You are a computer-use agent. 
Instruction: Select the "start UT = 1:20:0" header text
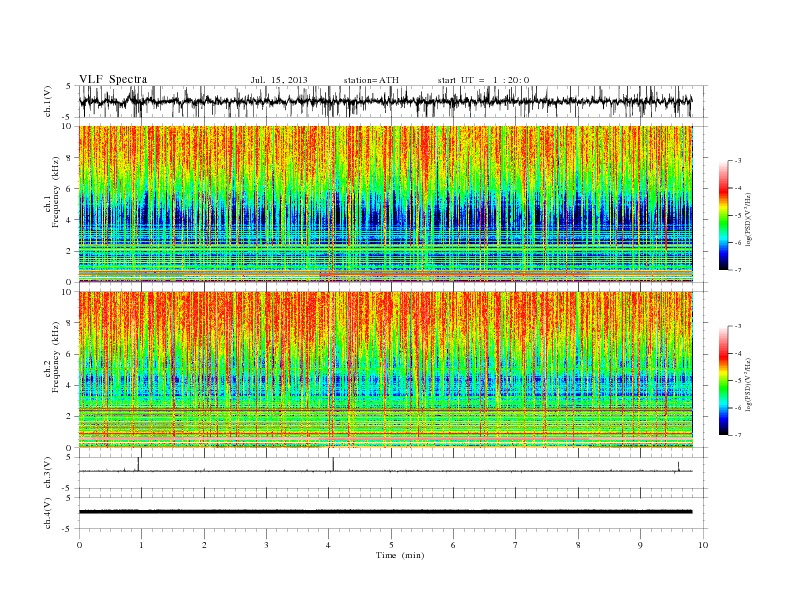(483, 80)
